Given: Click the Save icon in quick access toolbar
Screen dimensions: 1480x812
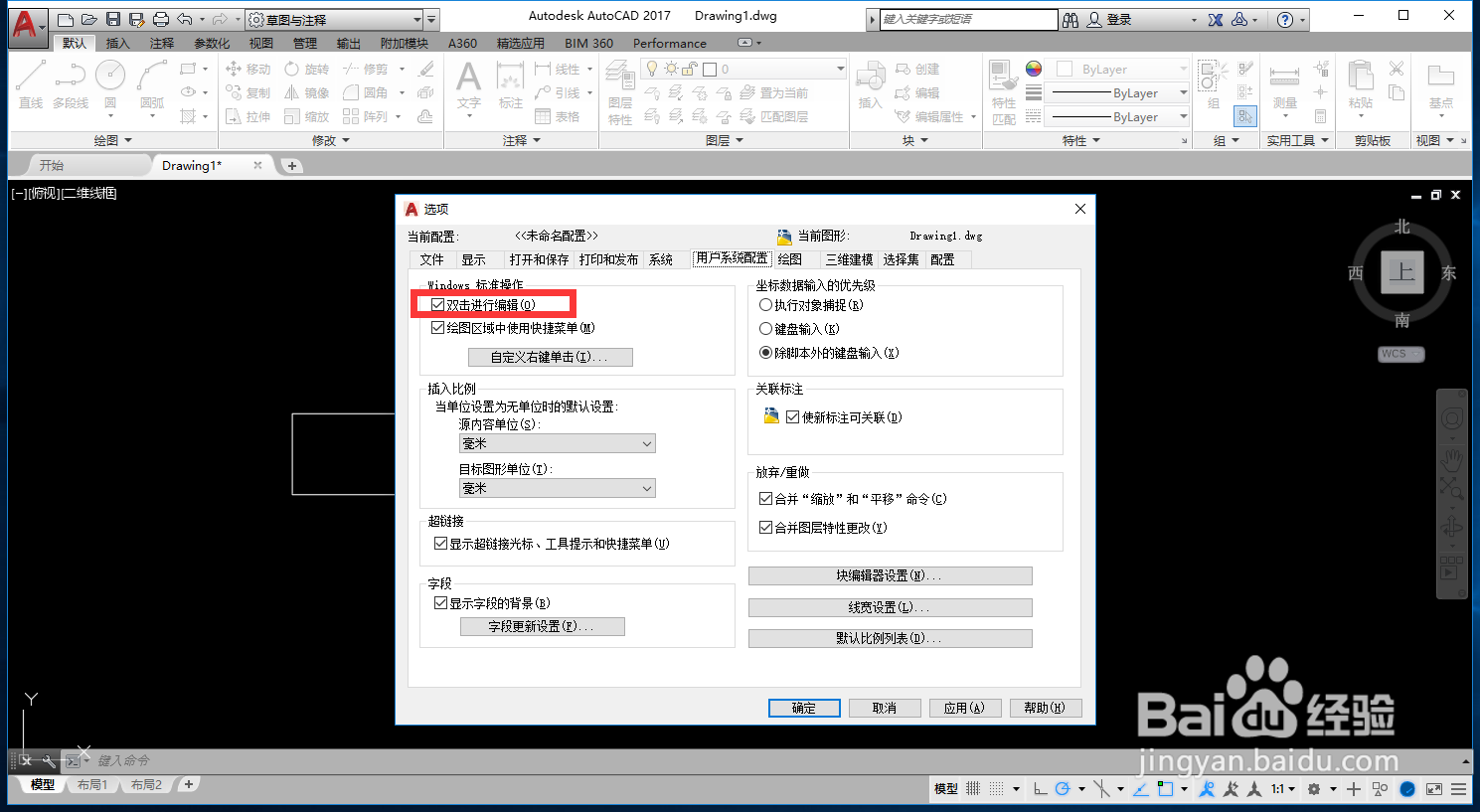Looking at the screenshot, I should pos(113,20).
